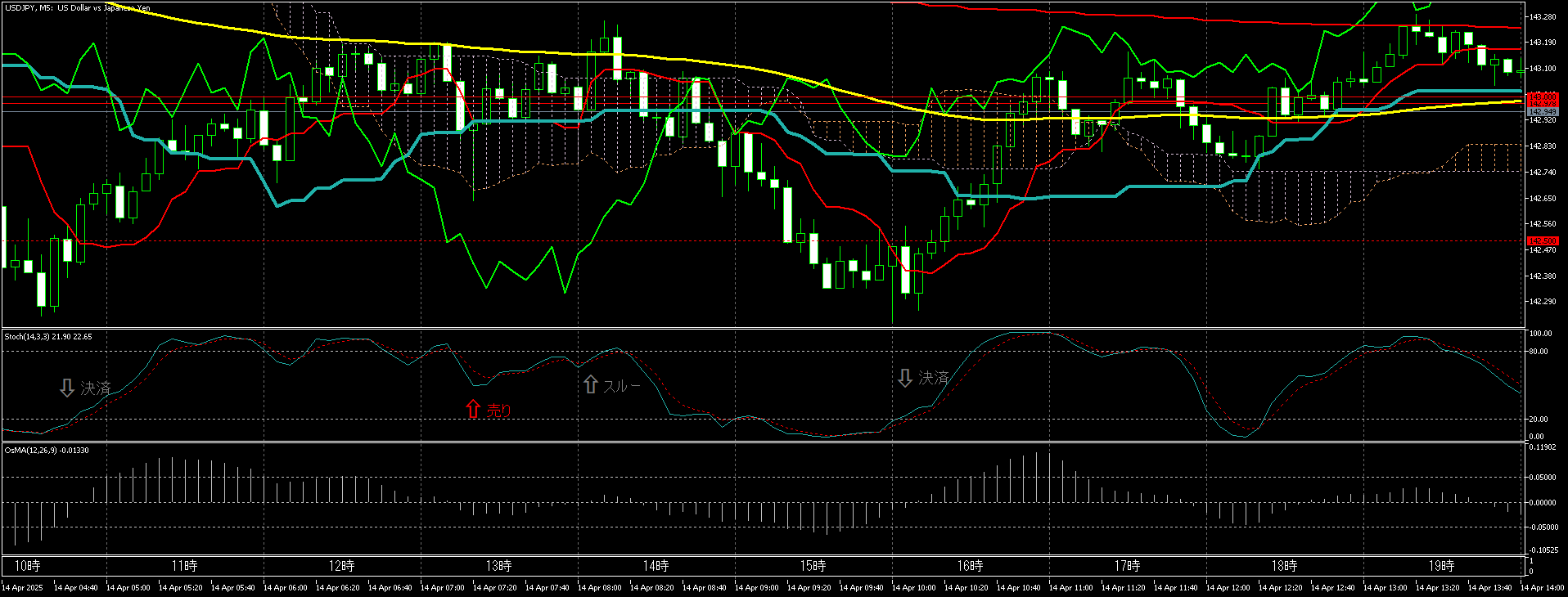Click the gray up arrow beside スルー
The height and width of the screenshot is (597, 1568).
(x=591, y=384)
